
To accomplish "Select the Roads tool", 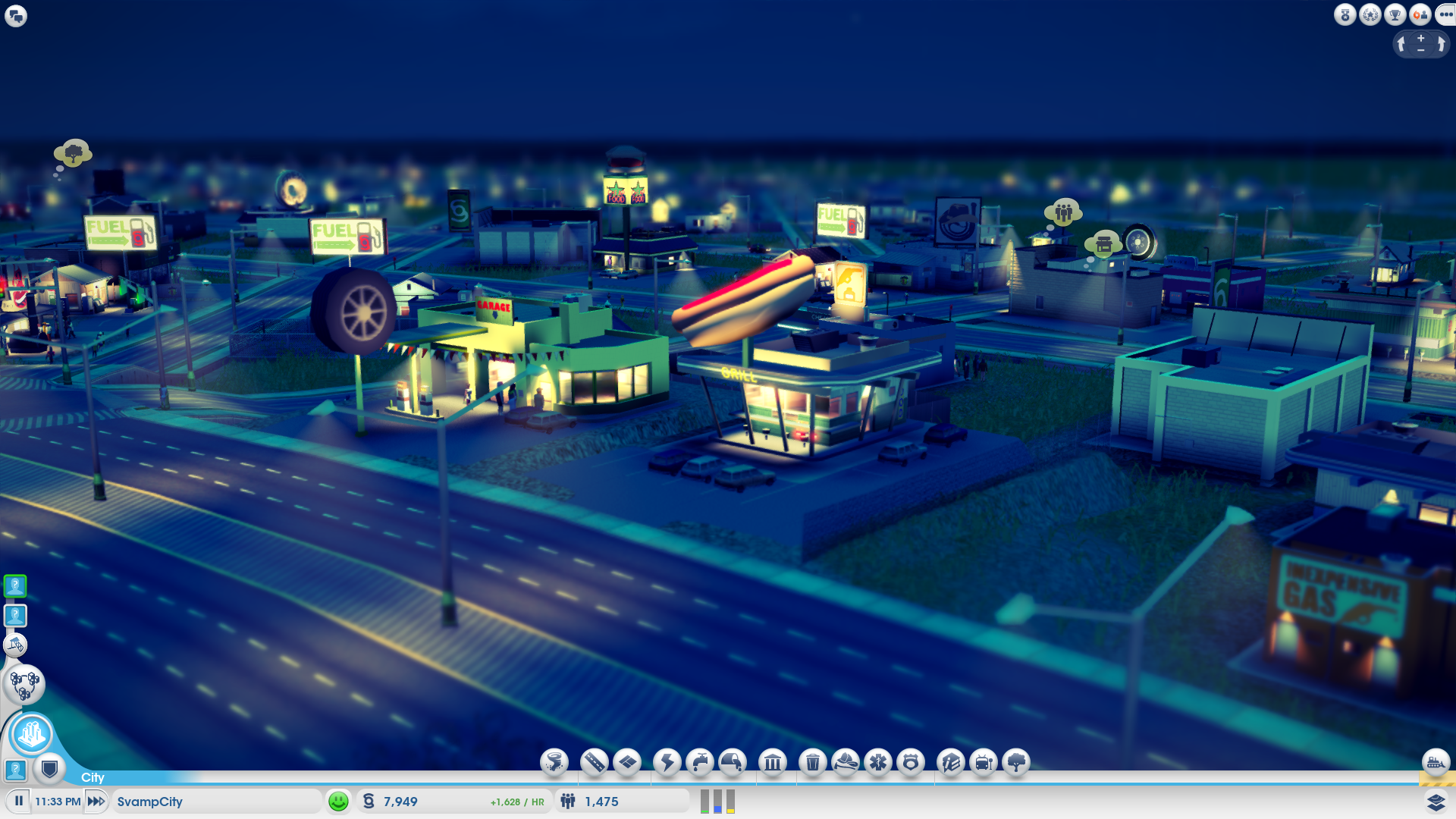I will tap(595, 761).
